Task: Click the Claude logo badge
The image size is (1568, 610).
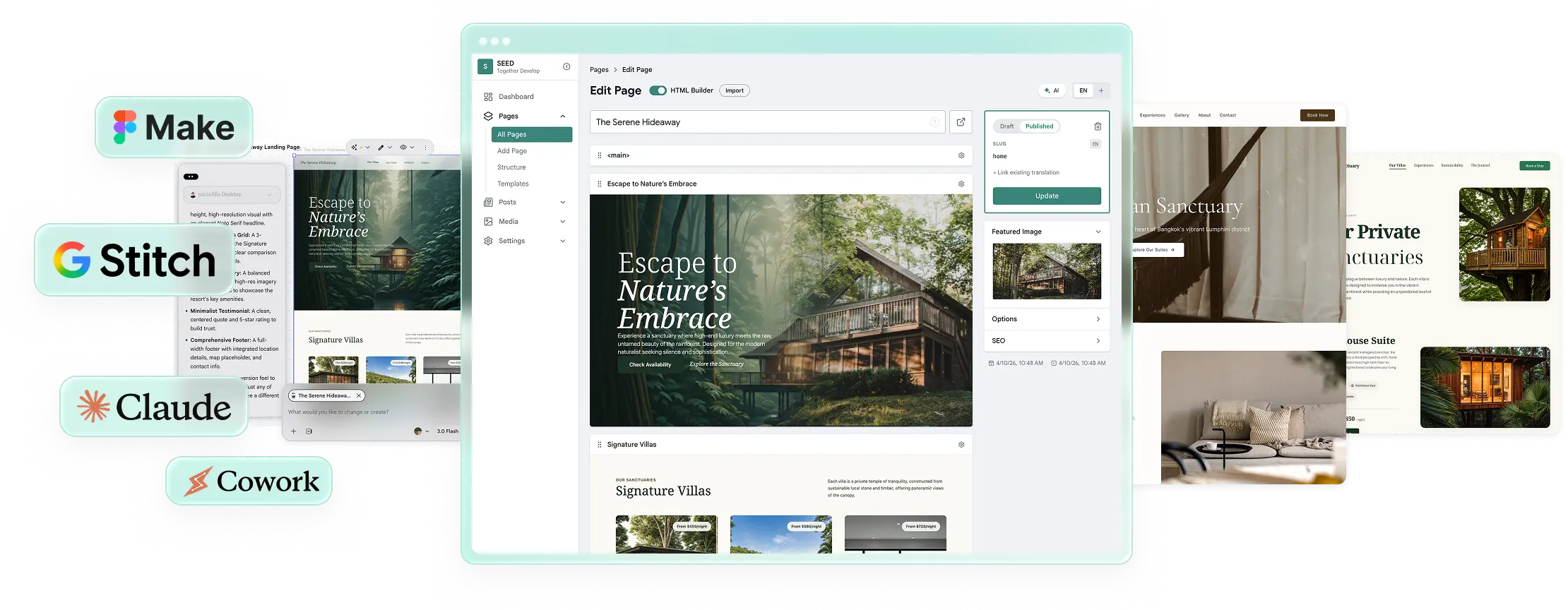Action: tap(154, 407)
